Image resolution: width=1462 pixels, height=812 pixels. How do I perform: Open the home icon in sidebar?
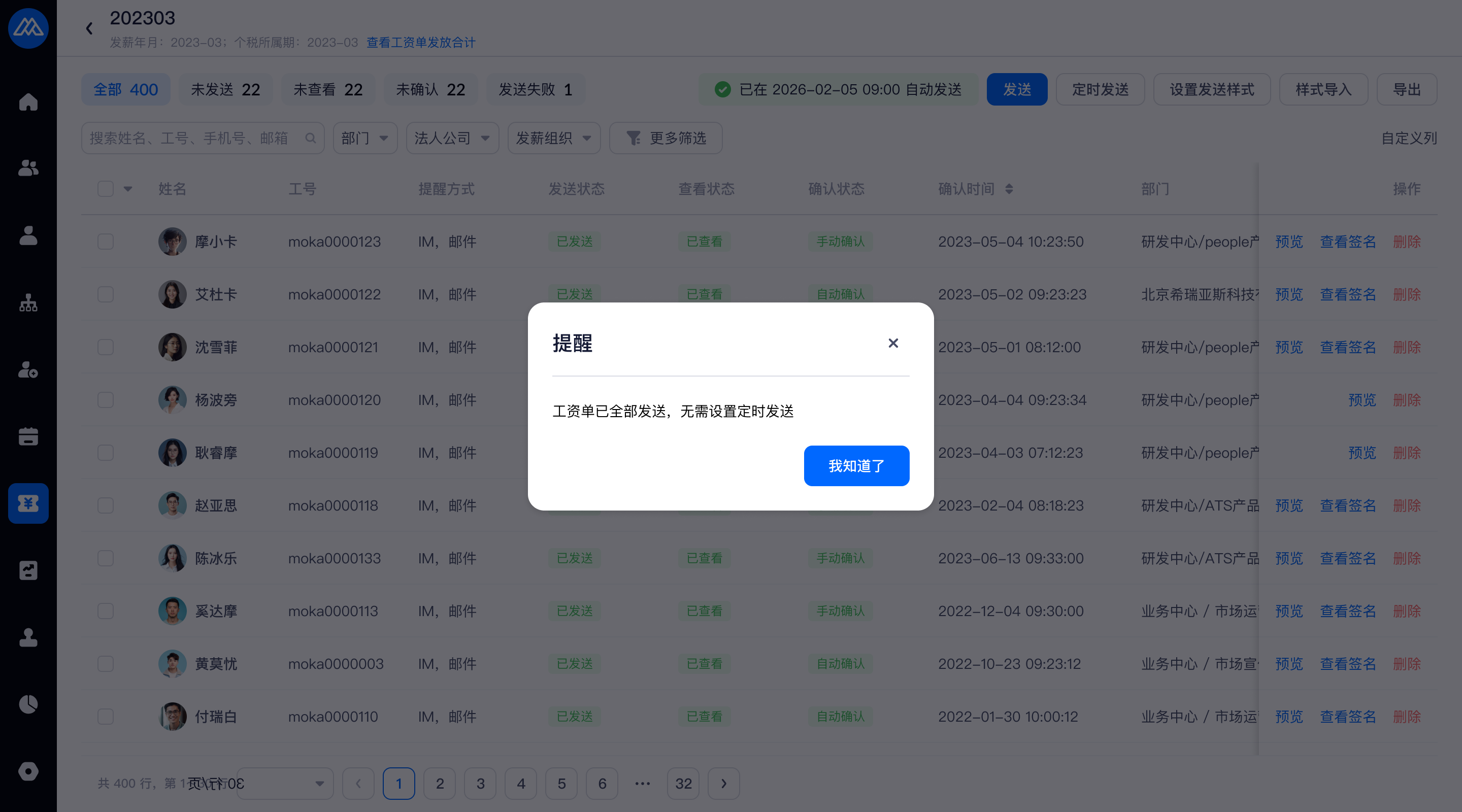28,102
